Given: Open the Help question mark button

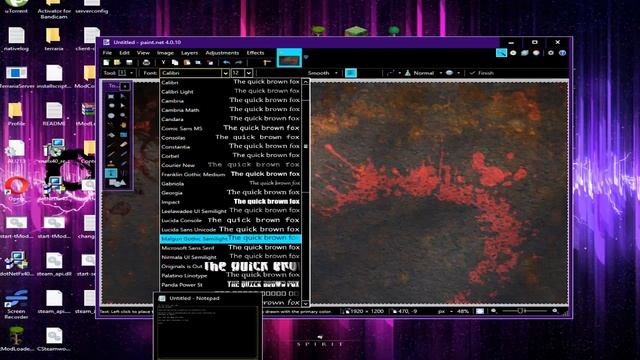Looking at the screenshot, I should pos(562,53).
